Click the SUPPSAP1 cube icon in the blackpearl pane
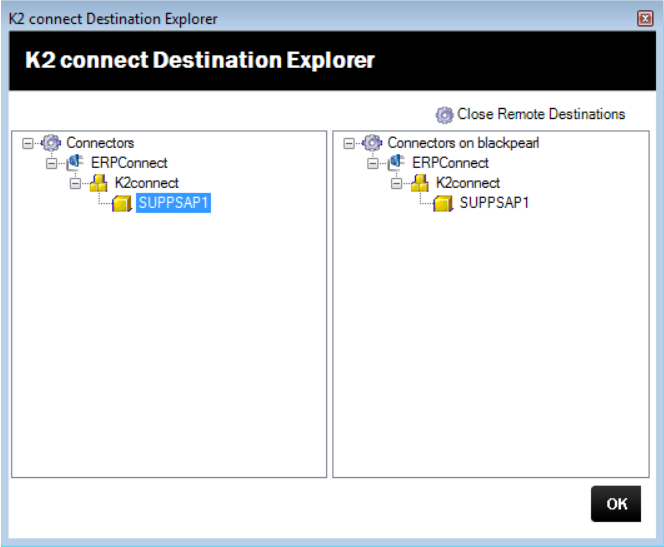This screenshot has height=547, width=664. [443, 203]
